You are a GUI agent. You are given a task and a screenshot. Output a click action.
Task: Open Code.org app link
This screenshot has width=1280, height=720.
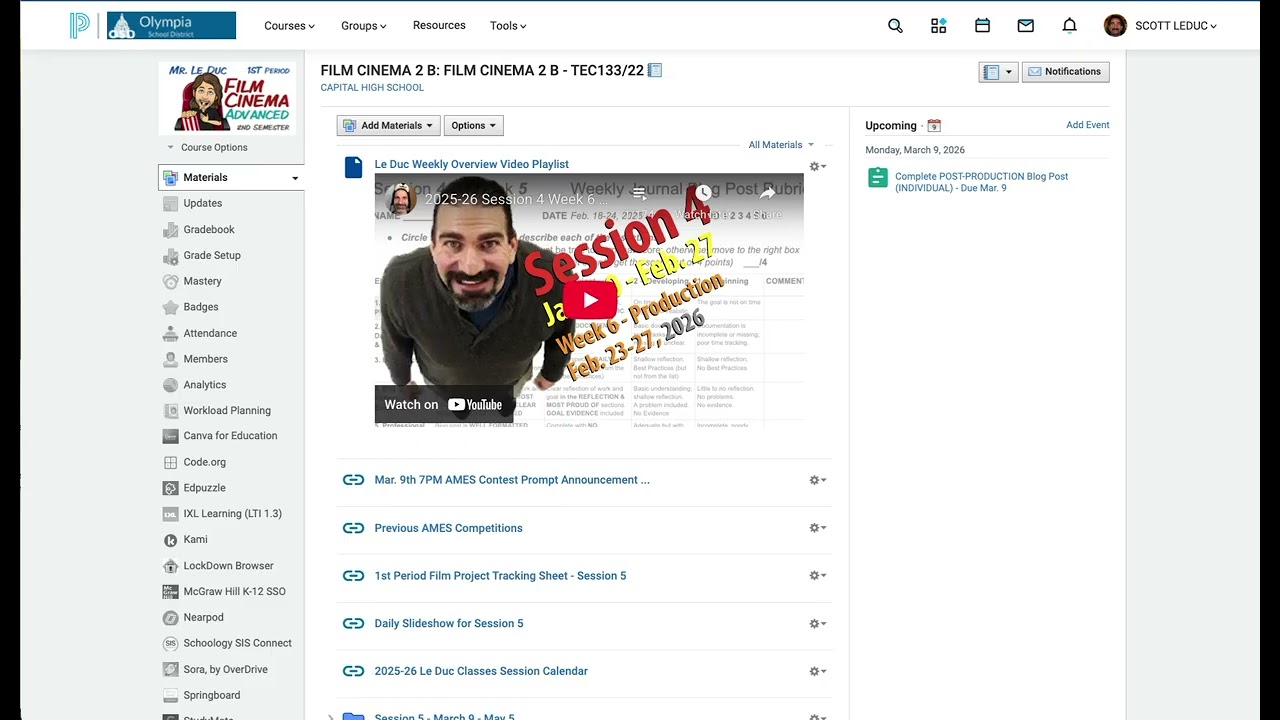click(x=204, y=462)
